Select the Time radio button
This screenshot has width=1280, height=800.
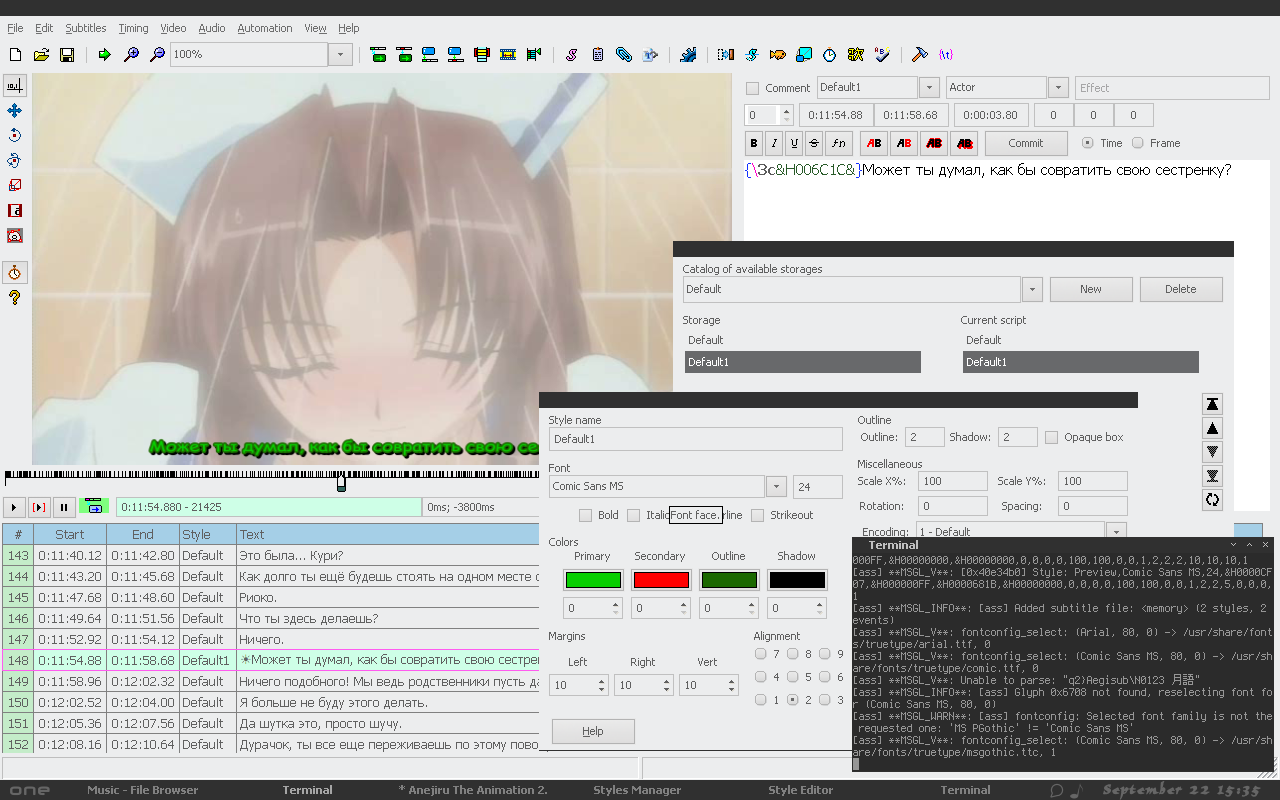click(1088, 143)
